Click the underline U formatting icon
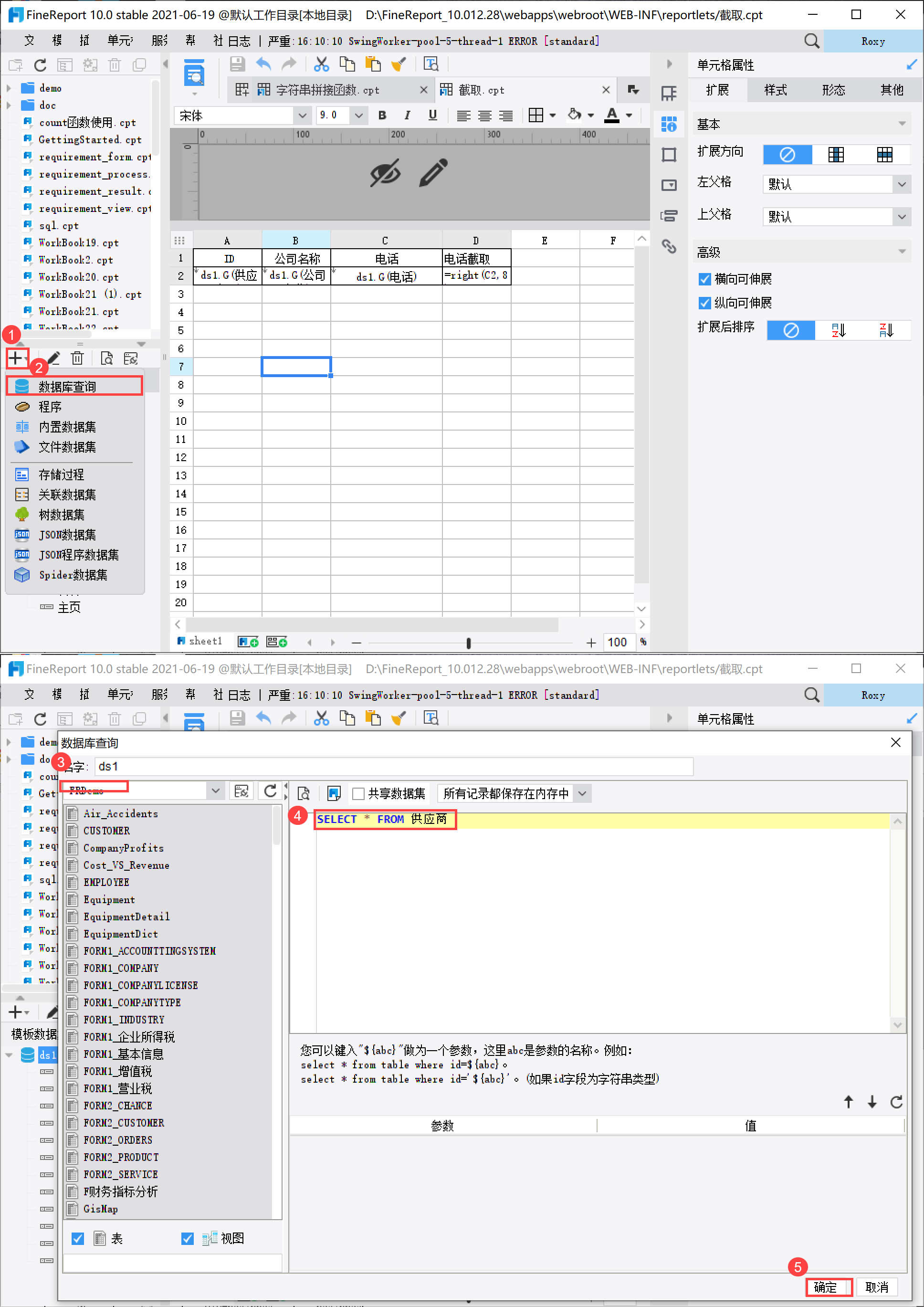Screen dimensions: 924x1307 pyautogui.click(x=433, y=116)
